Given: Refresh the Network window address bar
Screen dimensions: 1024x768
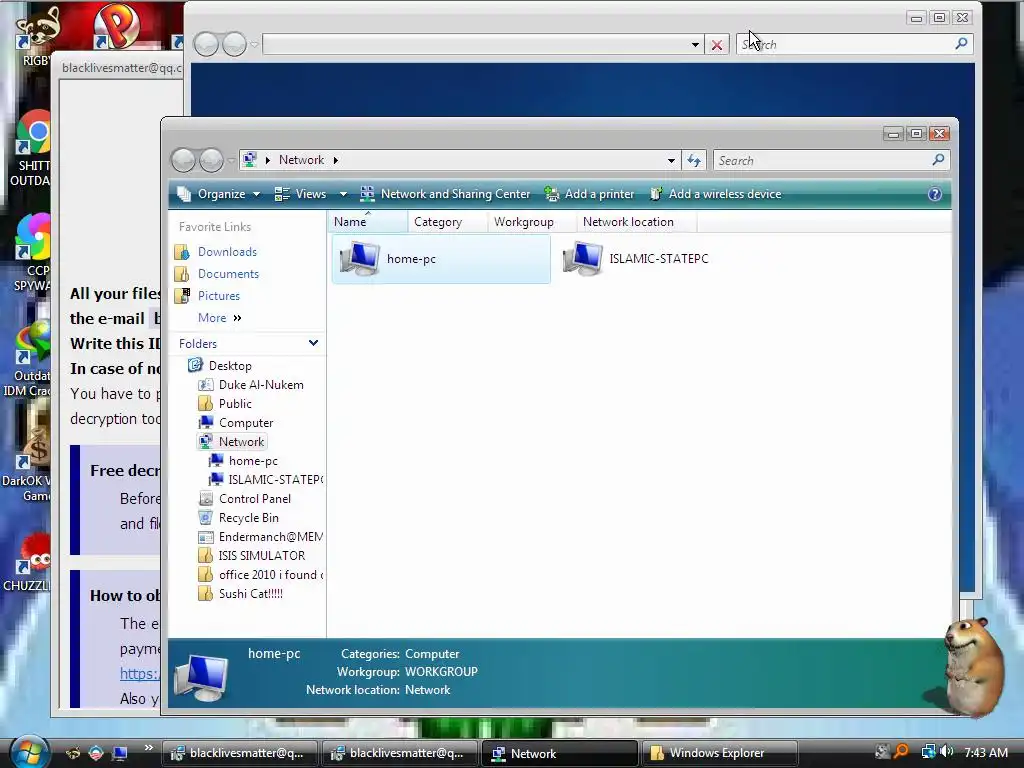Looking at the screenshot, I should point(694,160).
